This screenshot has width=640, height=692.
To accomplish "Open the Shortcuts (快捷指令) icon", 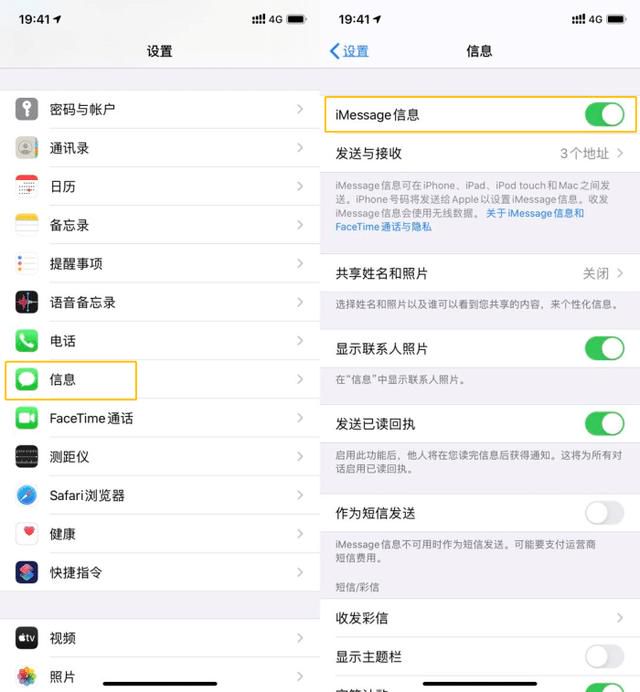I will [x=26, y=572].
